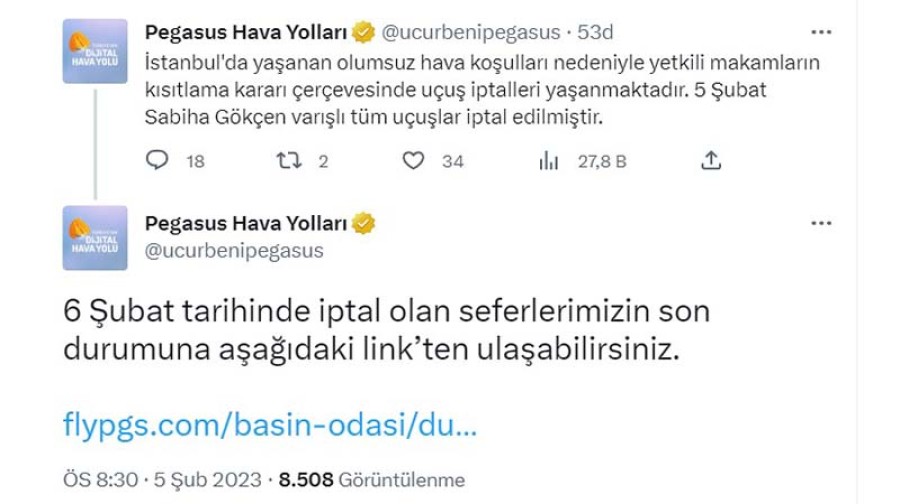900x504 pixels.
Task: Click the first tweet's Pegasus profile avatar
Action: (95, 51)
